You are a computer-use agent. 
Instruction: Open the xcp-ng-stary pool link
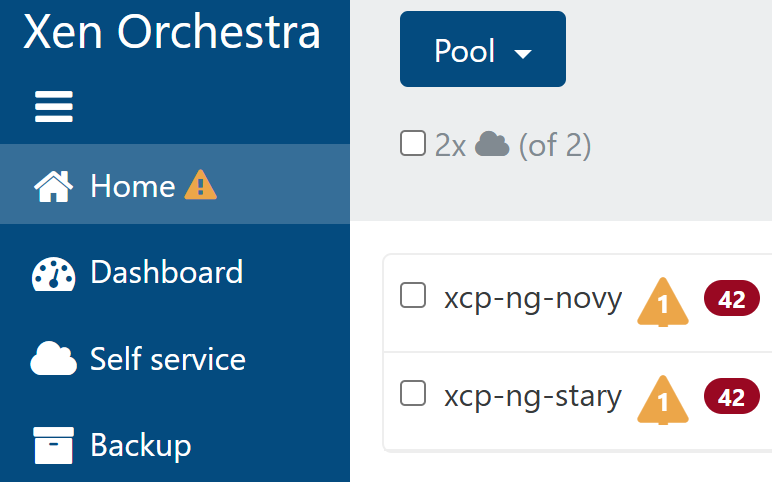click(x=533, y=396)
